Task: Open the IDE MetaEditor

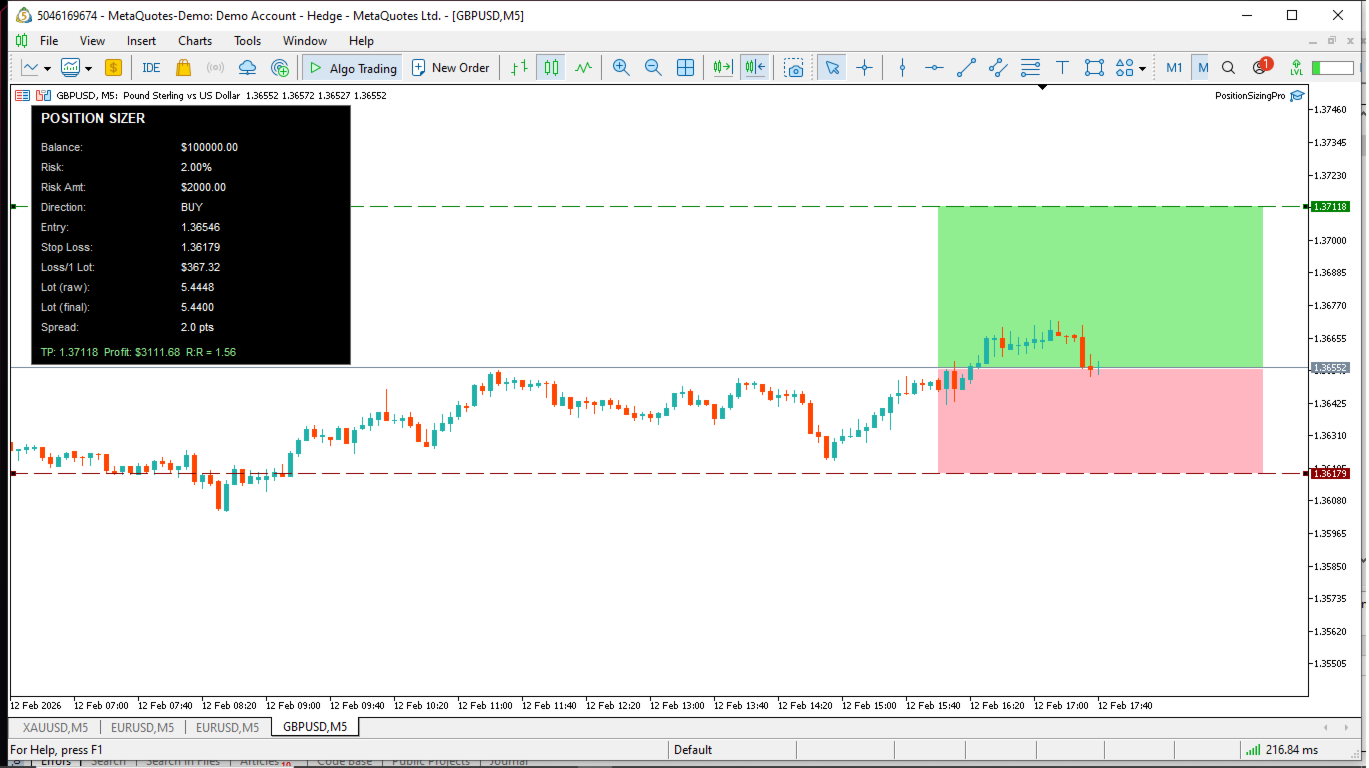Action: pyautogui.click(x=151, y=68)
